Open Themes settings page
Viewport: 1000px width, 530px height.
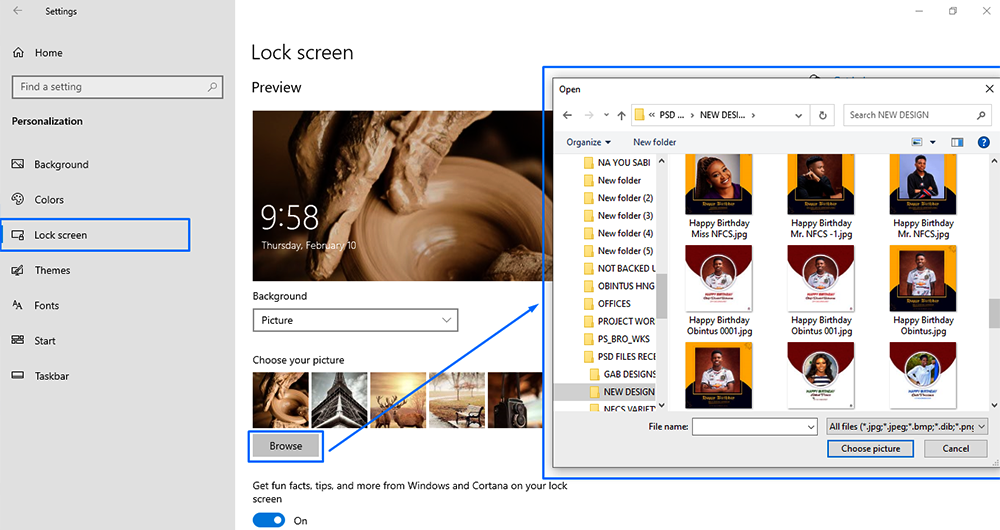41,270
